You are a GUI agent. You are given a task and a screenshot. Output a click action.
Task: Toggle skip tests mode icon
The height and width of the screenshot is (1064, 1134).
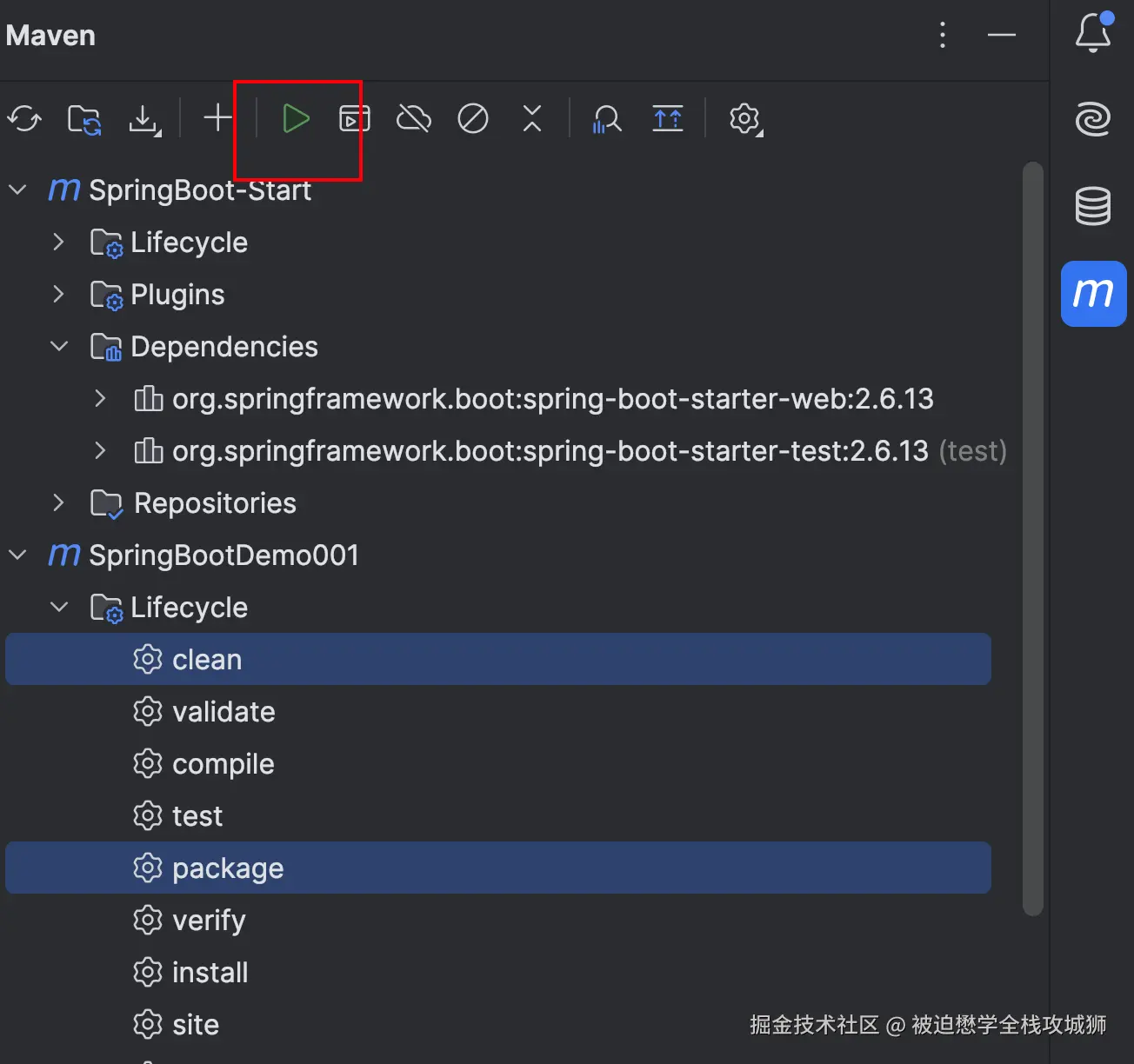pos(473,119)
